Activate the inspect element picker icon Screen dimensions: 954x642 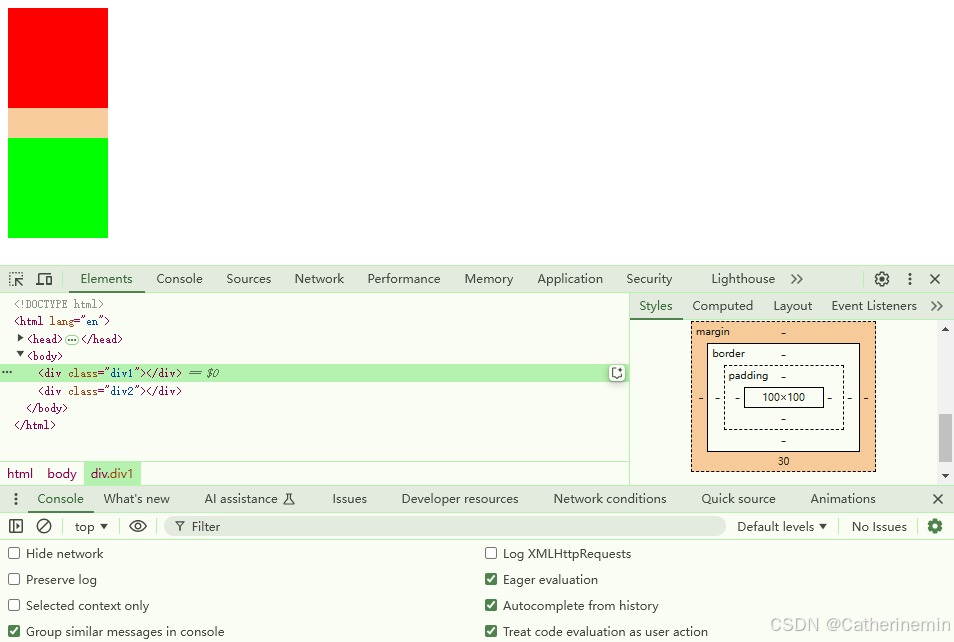click(16, 279)
